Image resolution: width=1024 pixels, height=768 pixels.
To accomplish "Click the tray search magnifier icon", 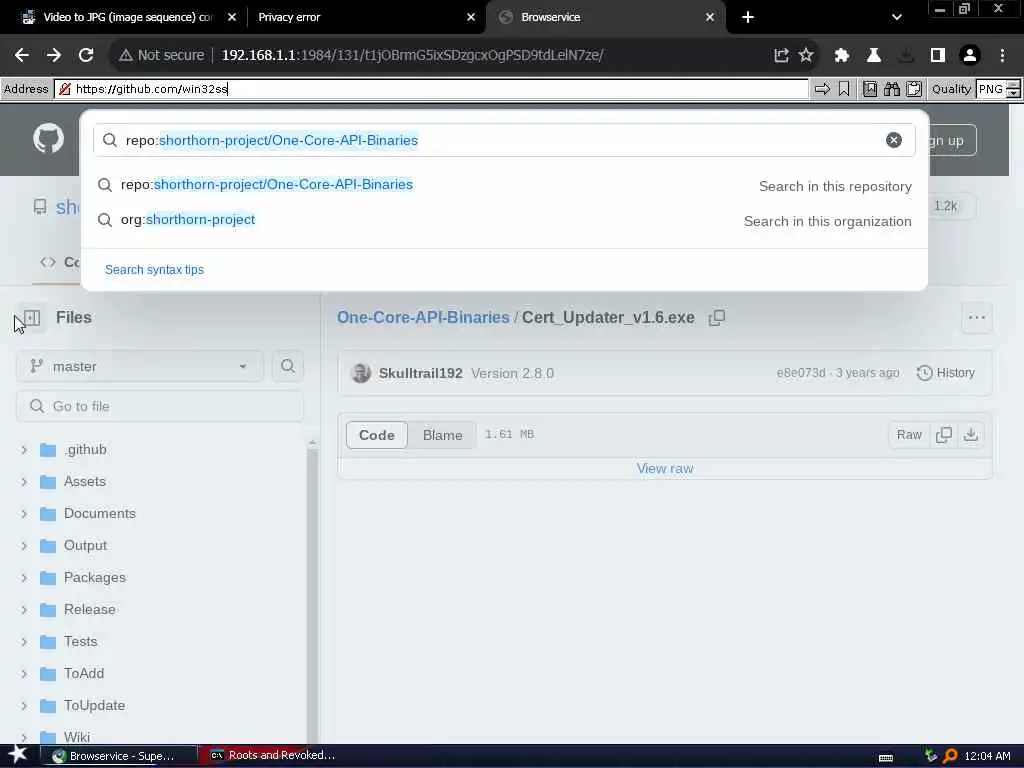I will [x=950, y=756].
